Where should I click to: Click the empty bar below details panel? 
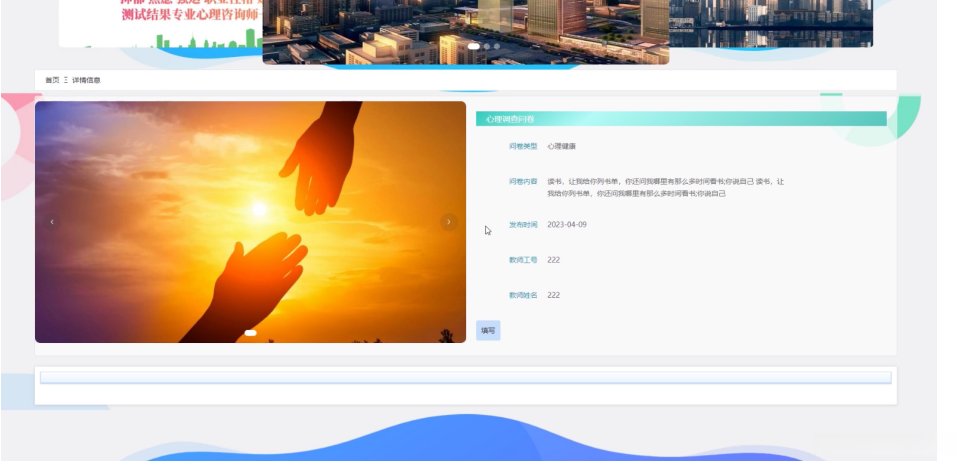466,377
